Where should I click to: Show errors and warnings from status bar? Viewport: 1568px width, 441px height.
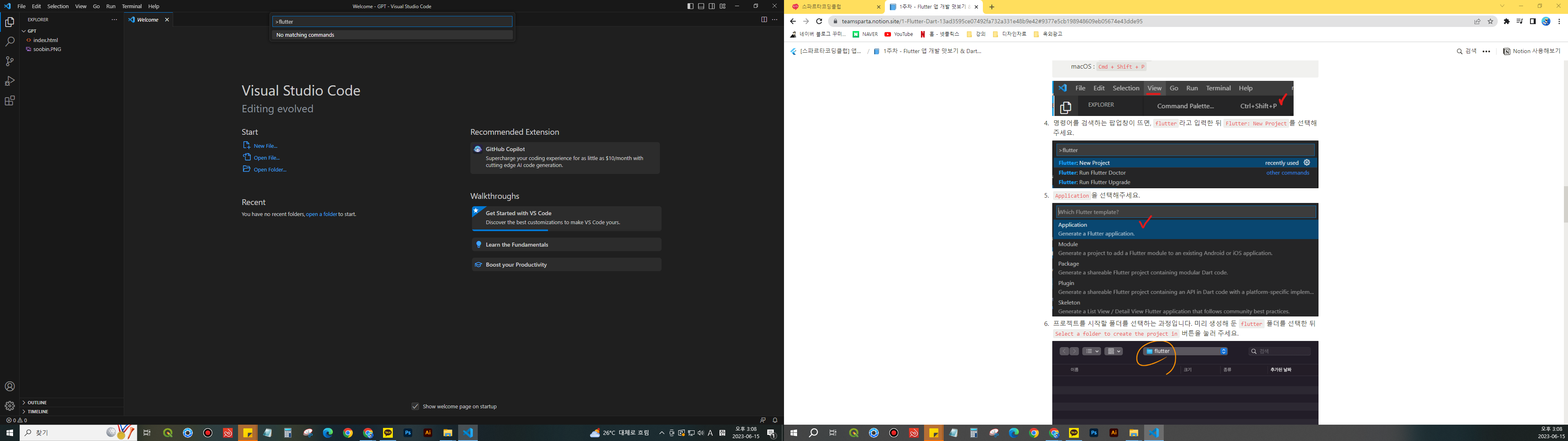tap(17, 420)
